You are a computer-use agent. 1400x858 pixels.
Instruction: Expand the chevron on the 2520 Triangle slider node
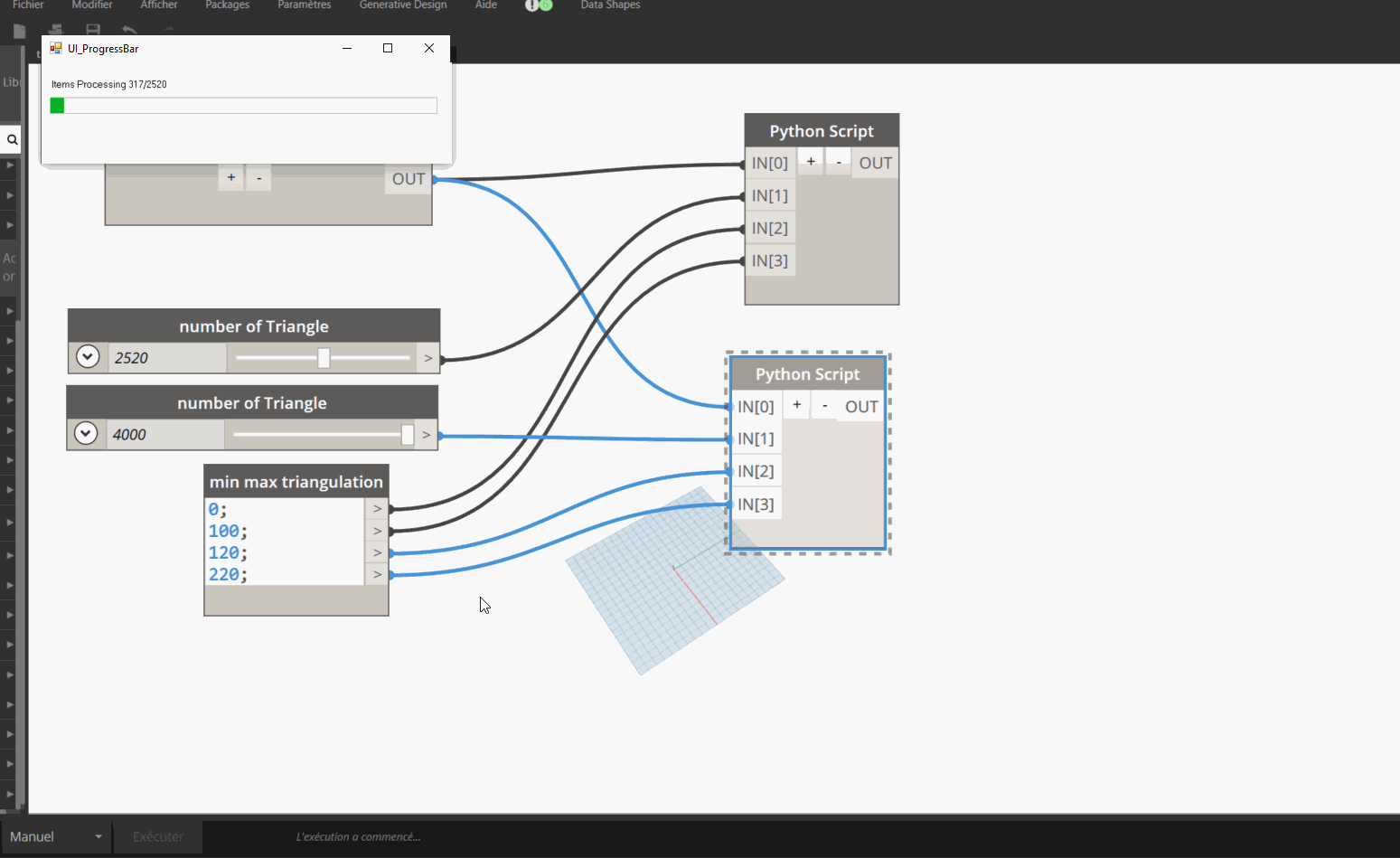pyautogui.click(x=88, y=356)
